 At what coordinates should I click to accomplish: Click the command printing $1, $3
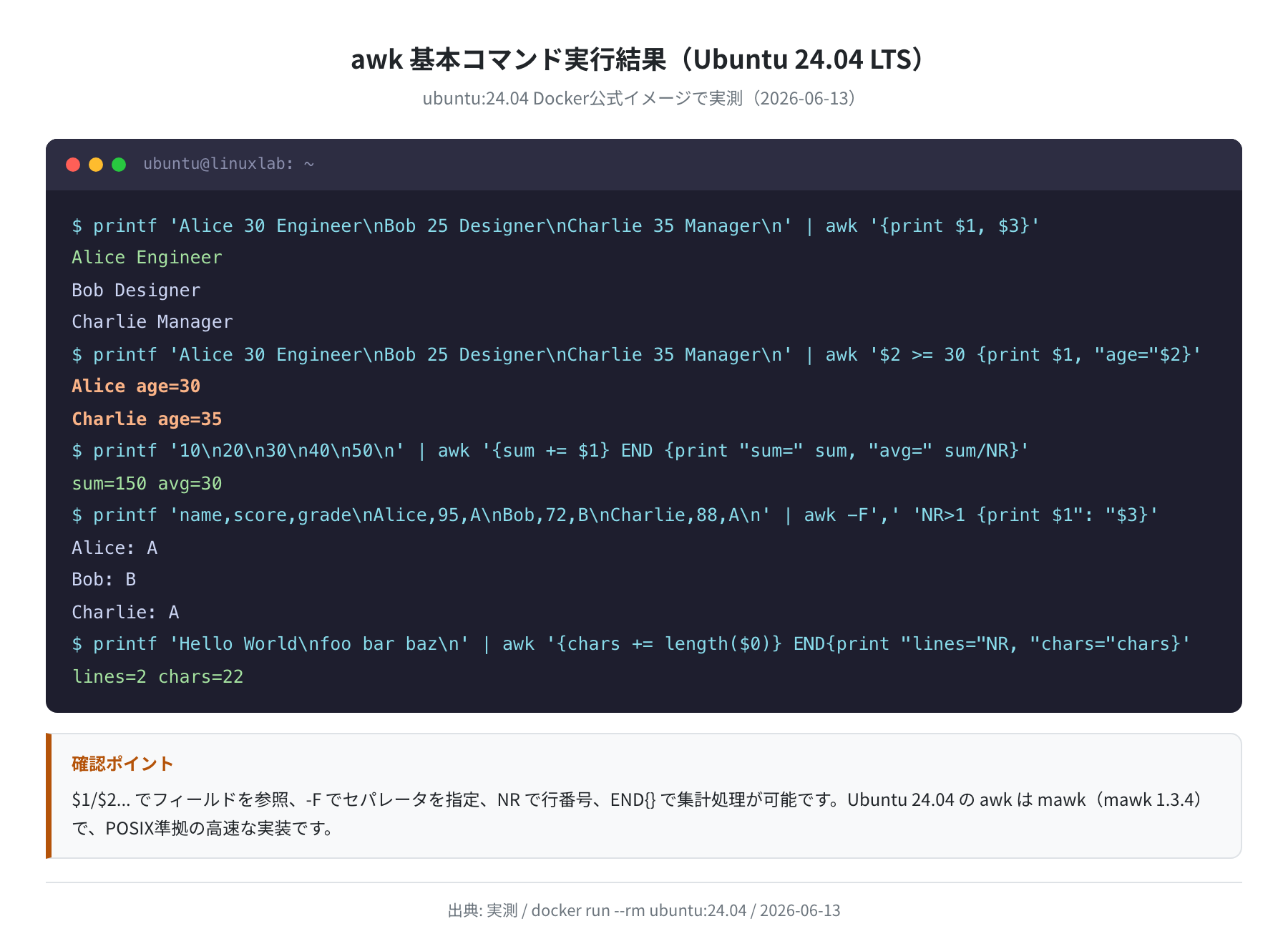[555, 225]
